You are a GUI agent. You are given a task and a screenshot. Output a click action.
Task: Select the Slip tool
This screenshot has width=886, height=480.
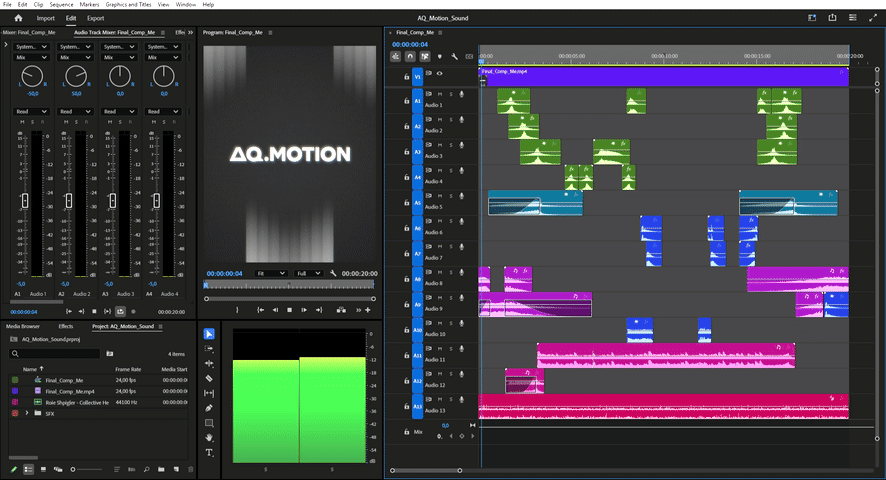click(x=209, y=393)
